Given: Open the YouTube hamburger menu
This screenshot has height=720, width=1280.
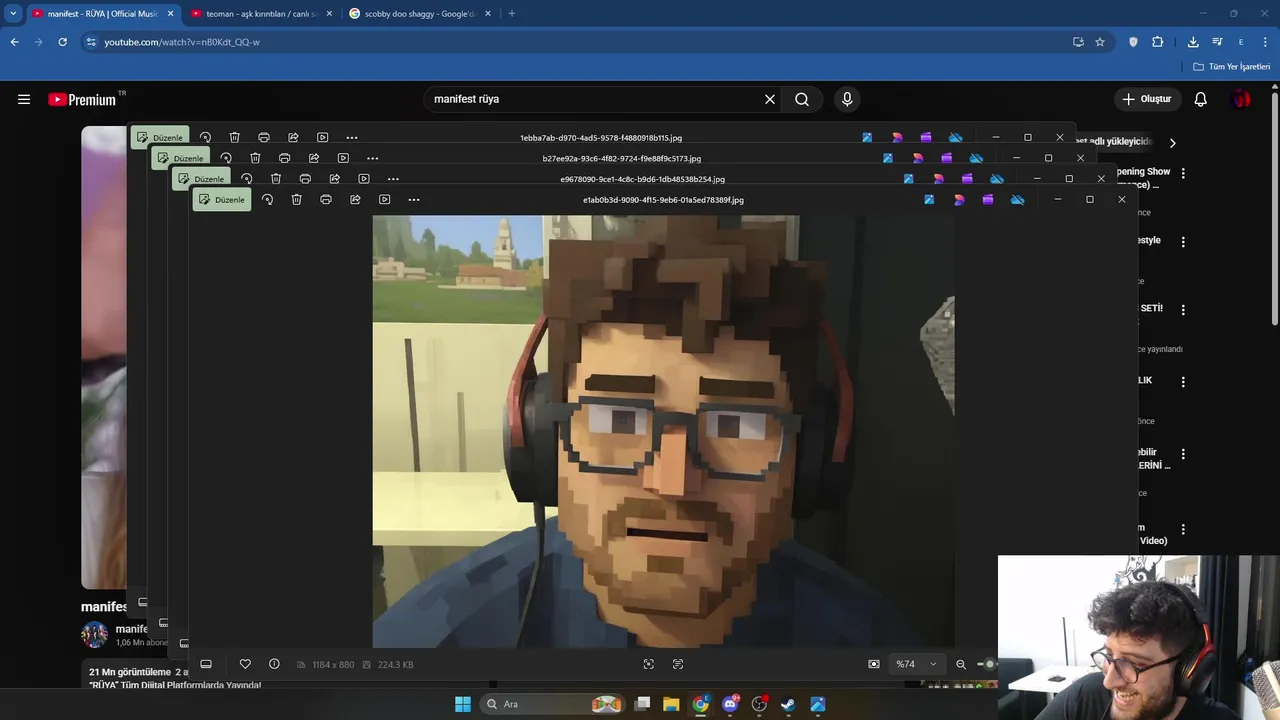Looking at the screenshot, I should pyautogui.click(x=24, y=99).
